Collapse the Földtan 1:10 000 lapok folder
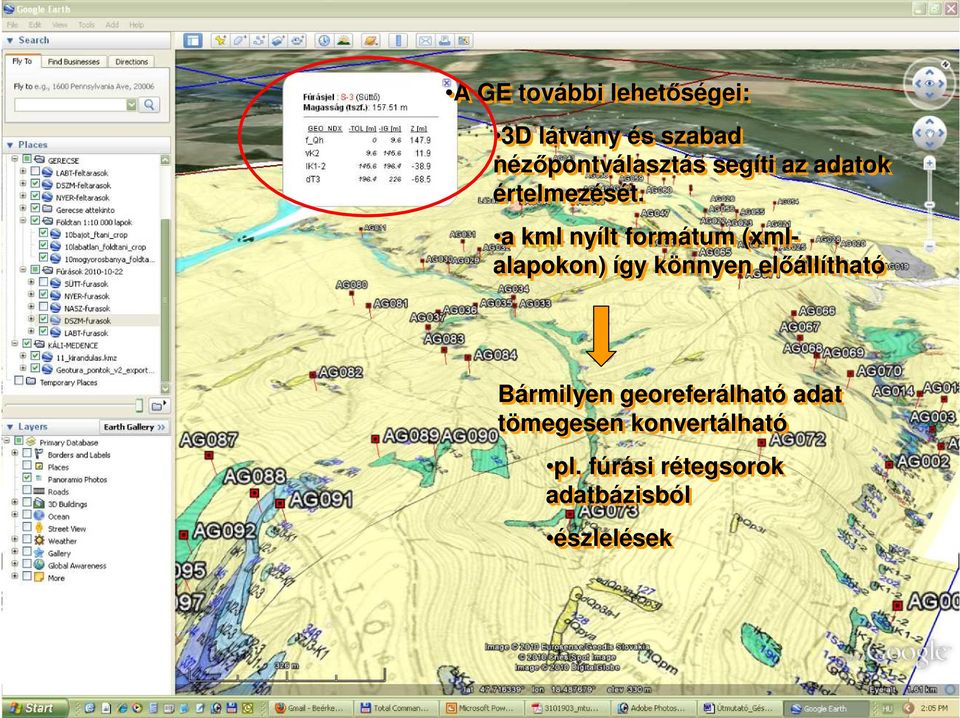 (x=23, y=221)
